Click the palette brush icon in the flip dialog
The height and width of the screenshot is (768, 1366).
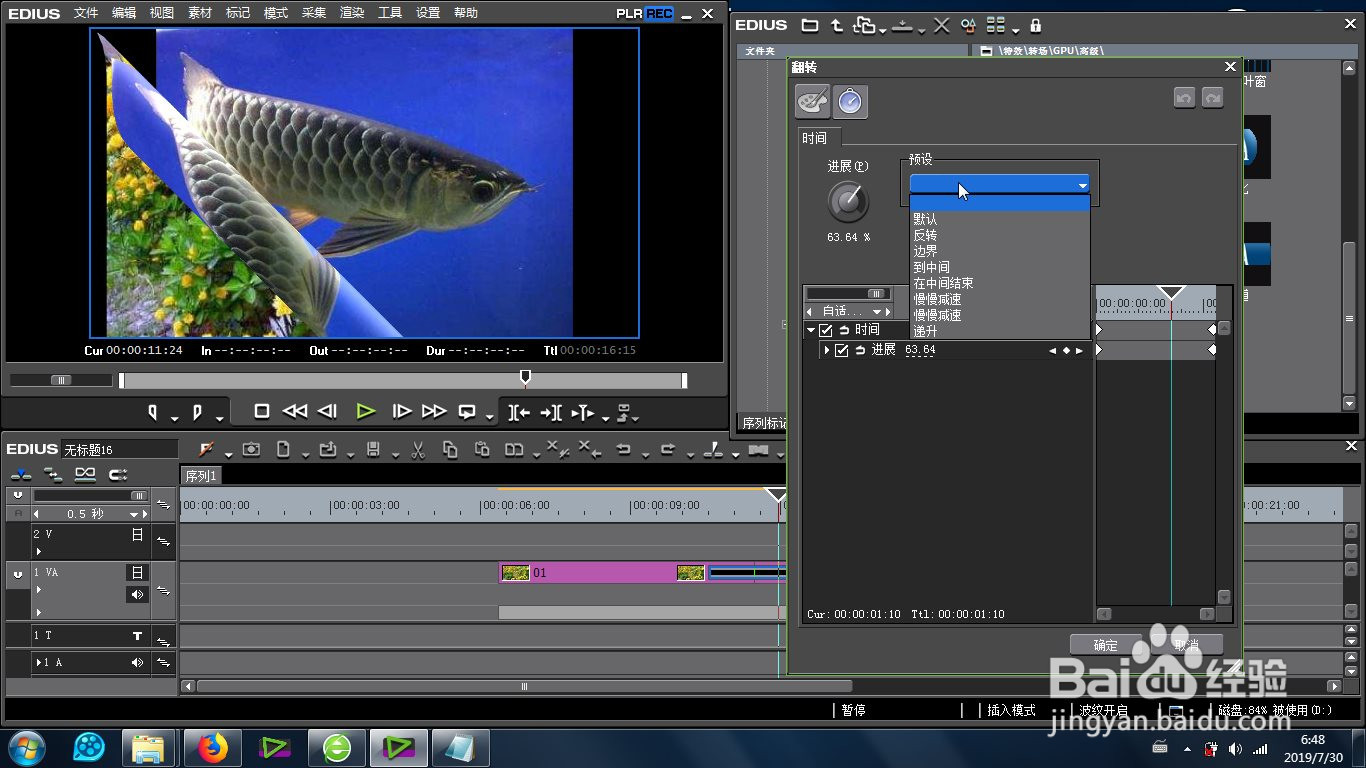click(x=812, y=101)
